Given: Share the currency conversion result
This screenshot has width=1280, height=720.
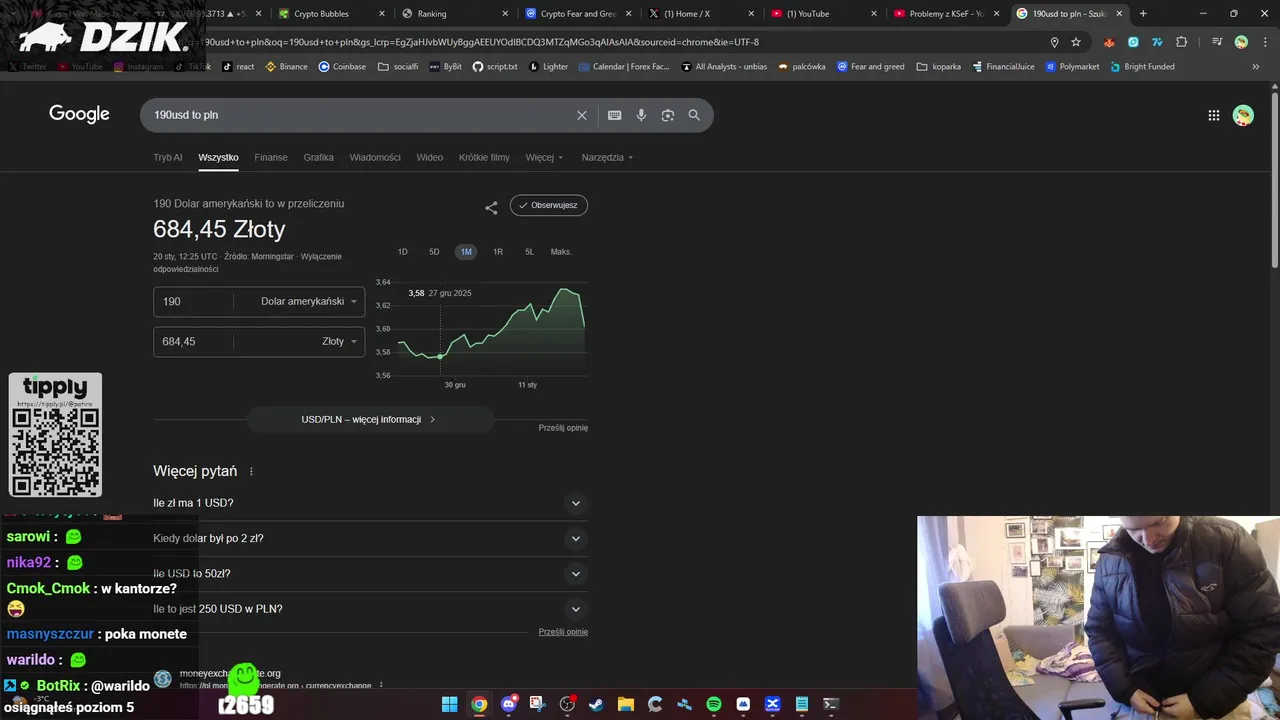Looking at the screenshot, I should pos(491,208).
